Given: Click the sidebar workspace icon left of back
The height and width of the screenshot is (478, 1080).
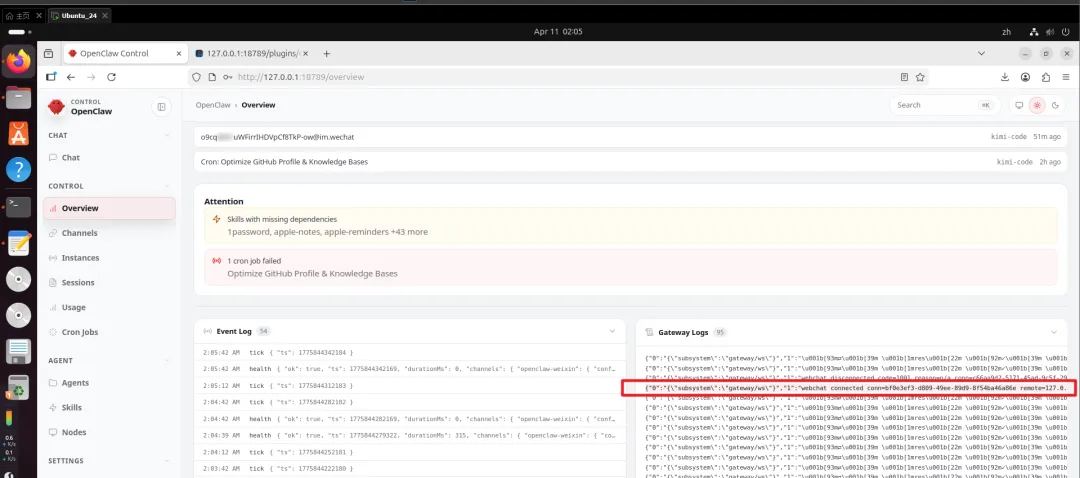Looking at the screenshot, I should point(51,77).
